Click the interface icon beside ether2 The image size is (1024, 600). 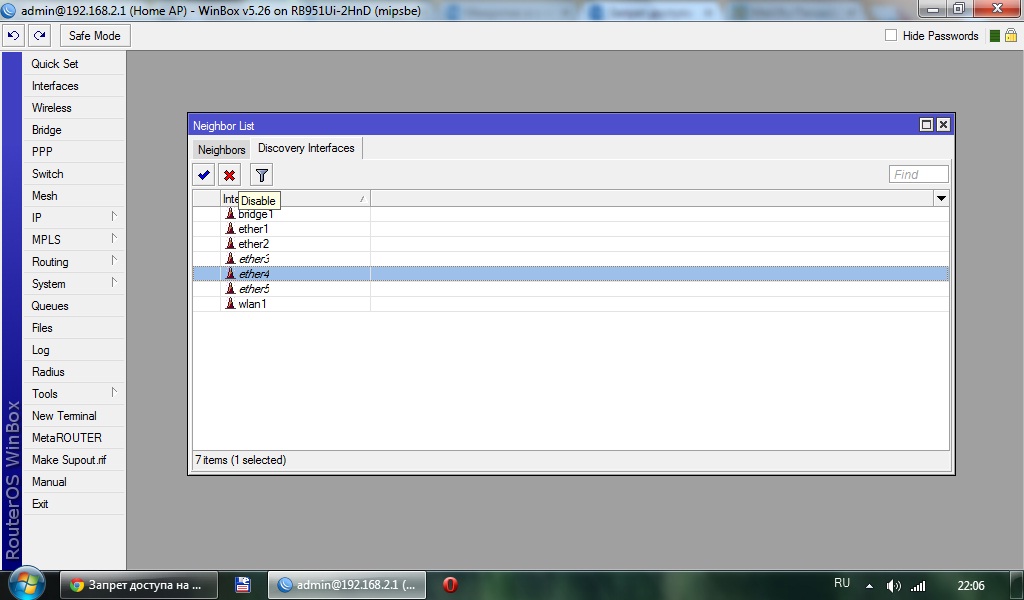click(x=230, y=244)
